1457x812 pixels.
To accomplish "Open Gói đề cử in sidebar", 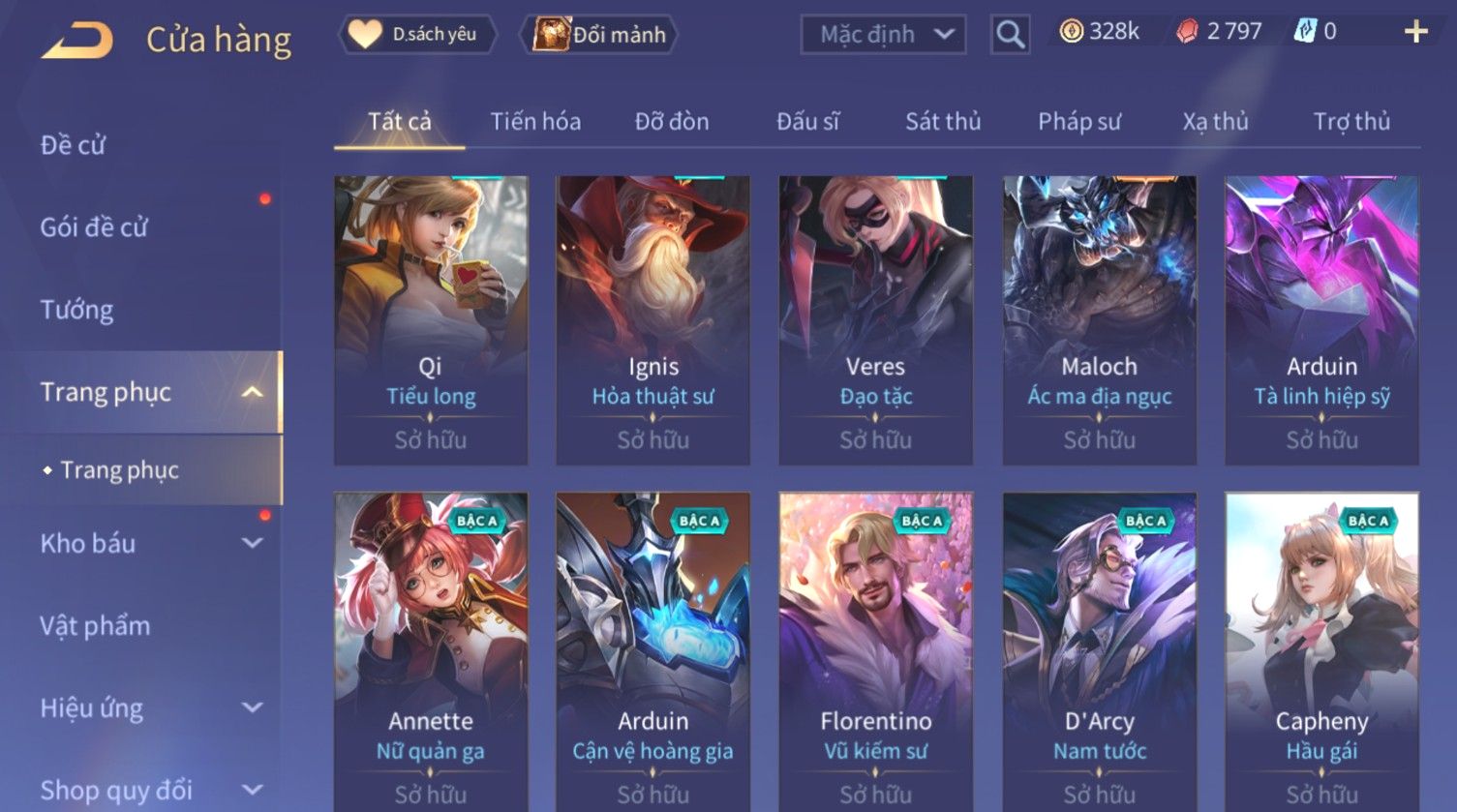I will pyautogui.click(x=94, y=227).
